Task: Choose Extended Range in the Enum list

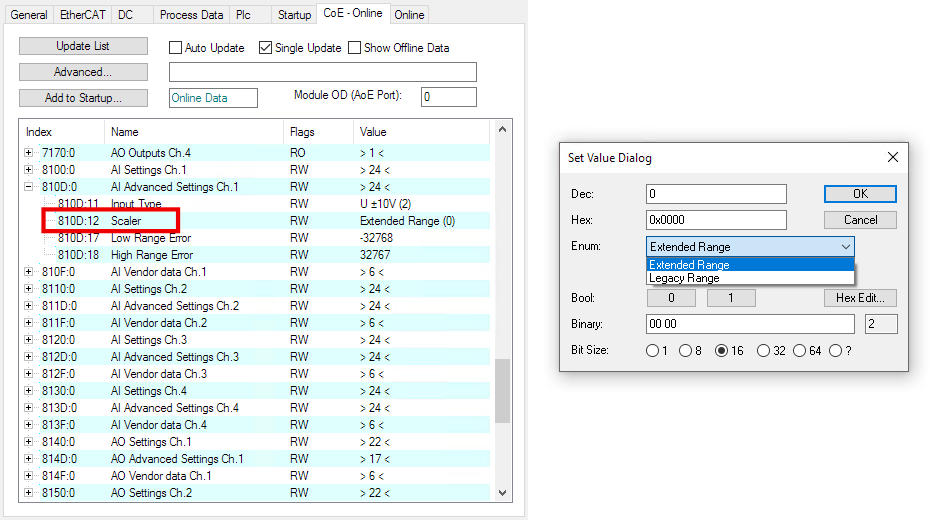Action: [x=750, y=264]
